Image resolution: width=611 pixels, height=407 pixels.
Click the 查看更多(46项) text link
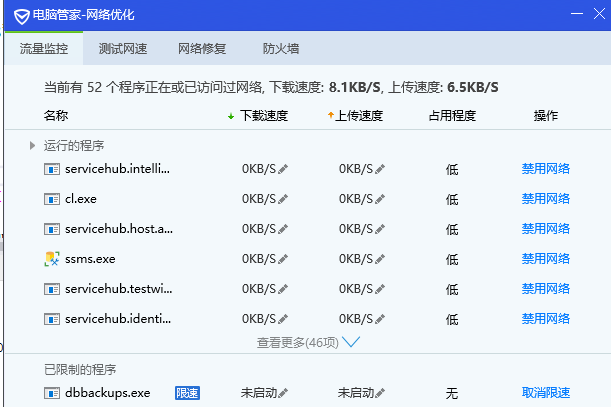coord(298,343)
